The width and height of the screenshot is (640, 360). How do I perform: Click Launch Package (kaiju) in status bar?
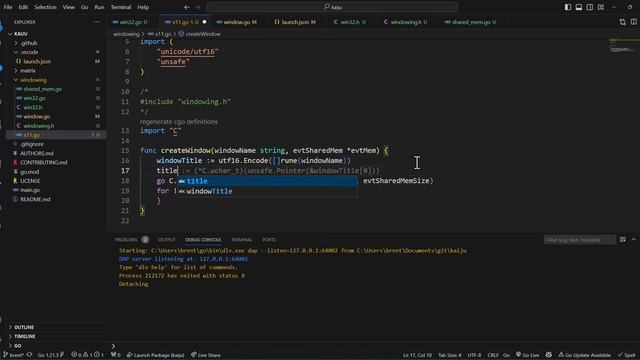tap(156, 355)
